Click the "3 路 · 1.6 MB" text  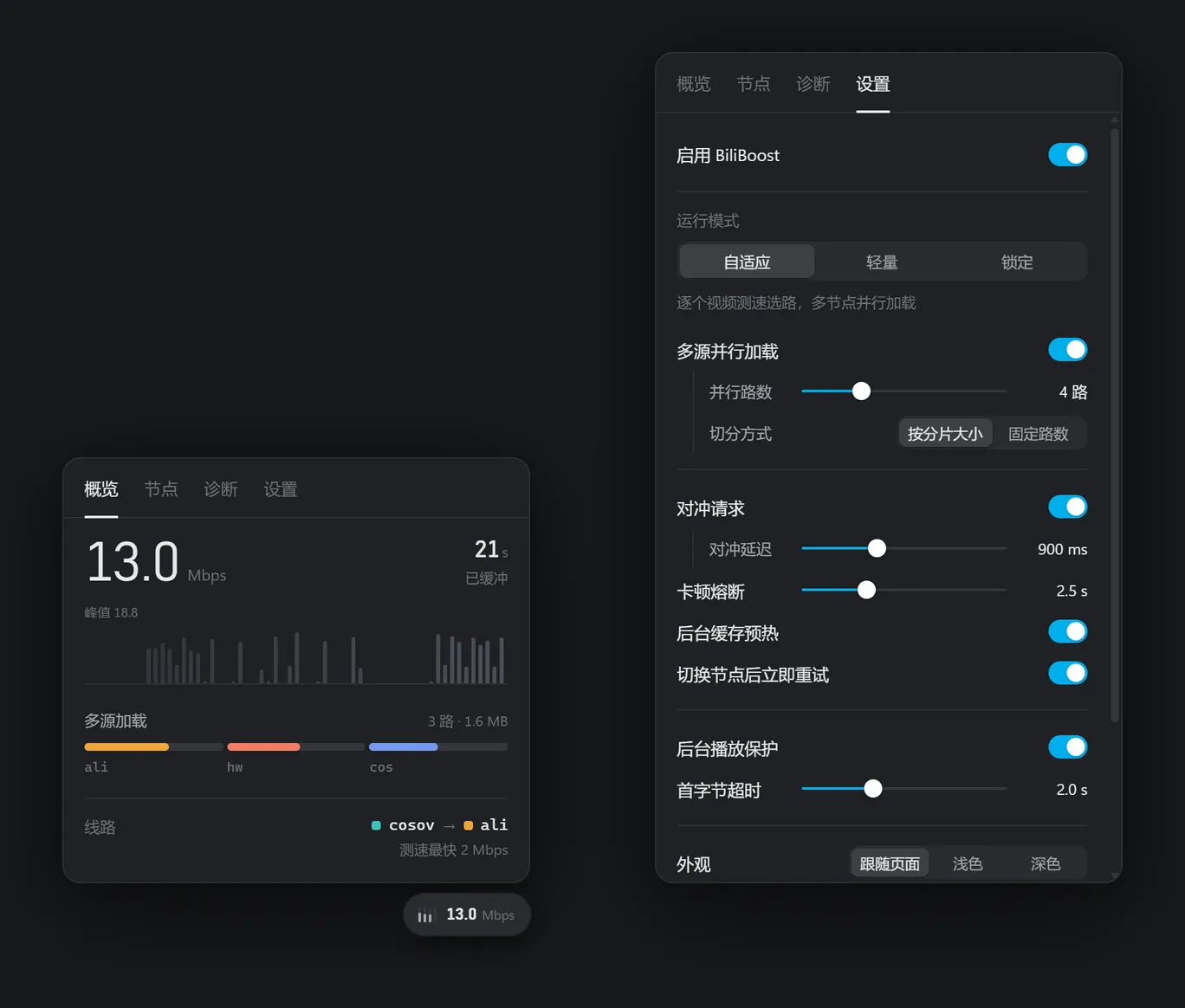pyautogui.click(x=468, y=721)
